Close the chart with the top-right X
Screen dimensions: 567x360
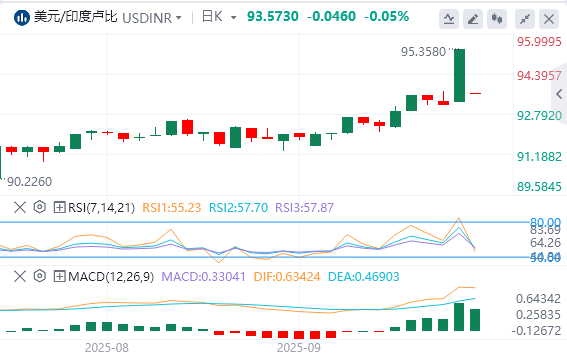[549, 19]
